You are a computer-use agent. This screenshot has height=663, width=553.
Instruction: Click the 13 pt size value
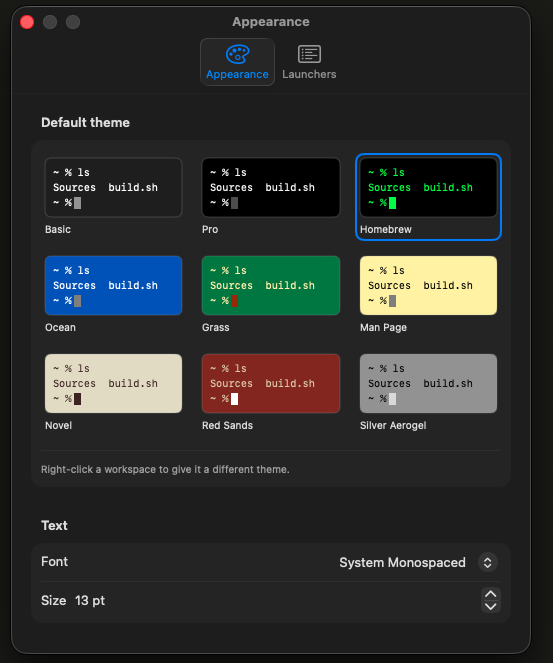click(x=90, y=600)
